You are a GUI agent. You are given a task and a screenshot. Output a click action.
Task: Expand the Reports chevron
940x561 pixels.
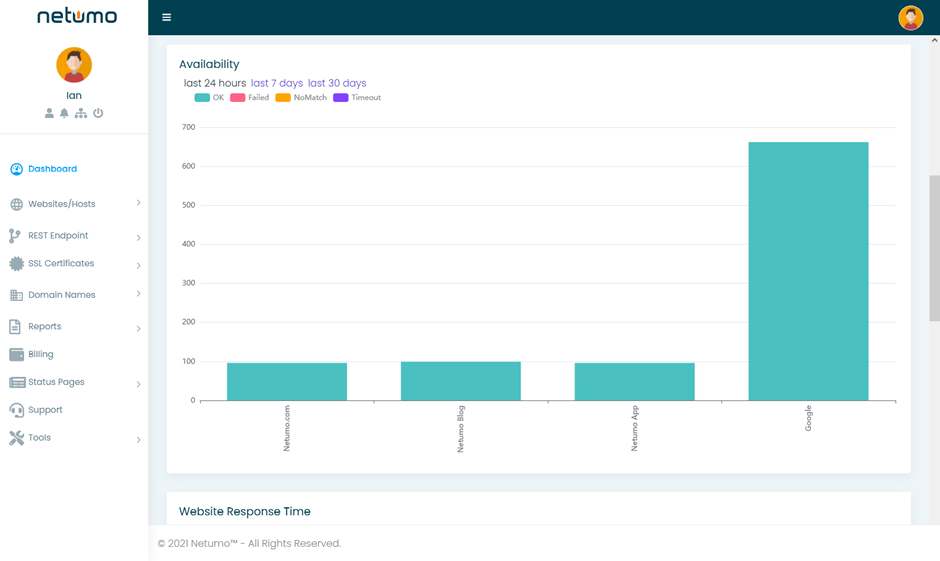(x=138, y=328)
